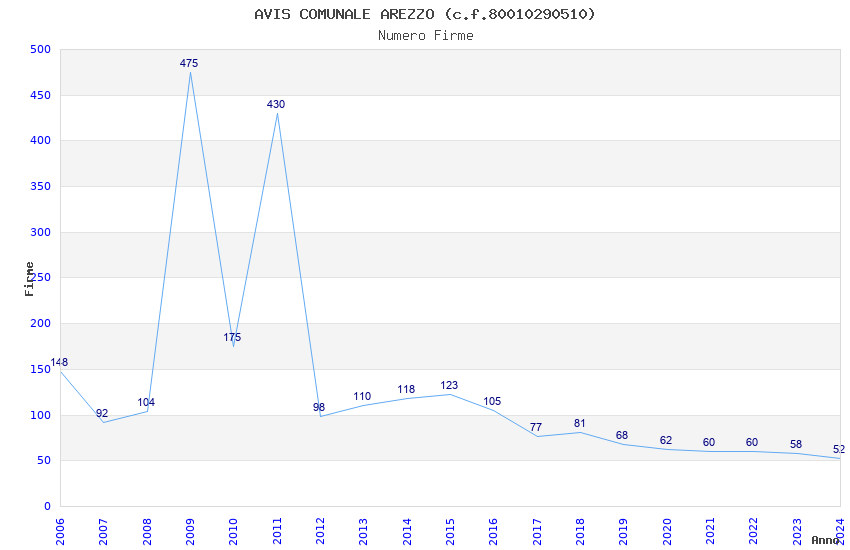Viewport: 850px width, 550px height.
Task: Click the 62 data label
Action: [666, 441]
